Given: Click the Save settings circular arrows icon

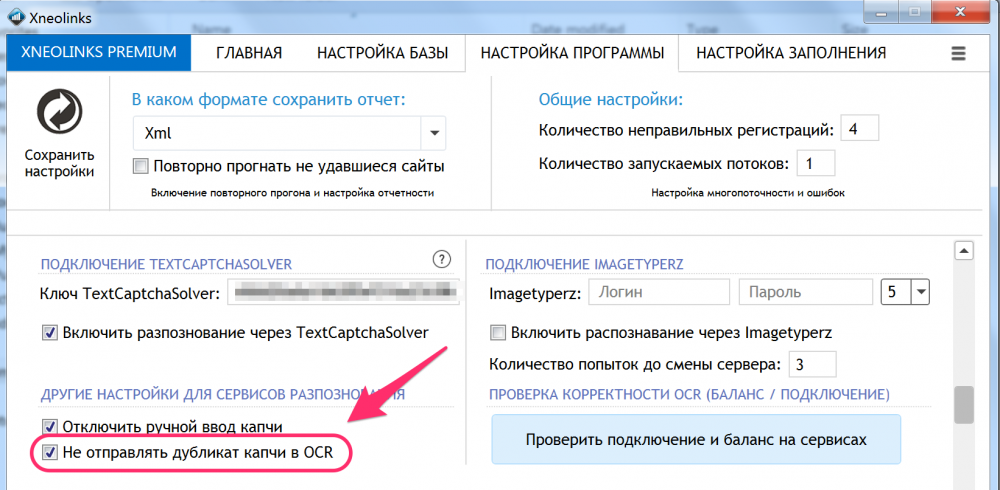Looking at the screenshot, I should point(59,114).
